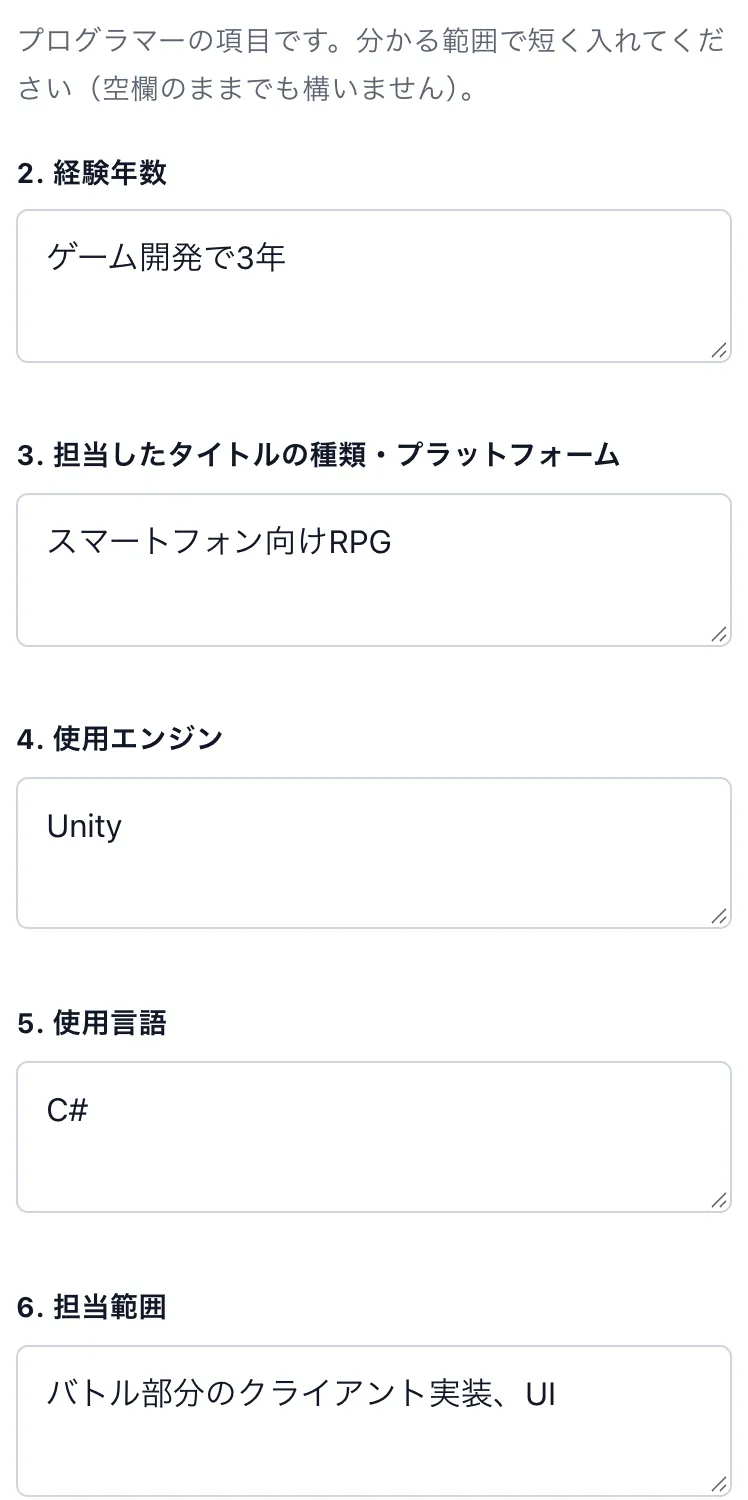
Task: Click the '6. 担当範囲' label
Action: (92, 1308)
